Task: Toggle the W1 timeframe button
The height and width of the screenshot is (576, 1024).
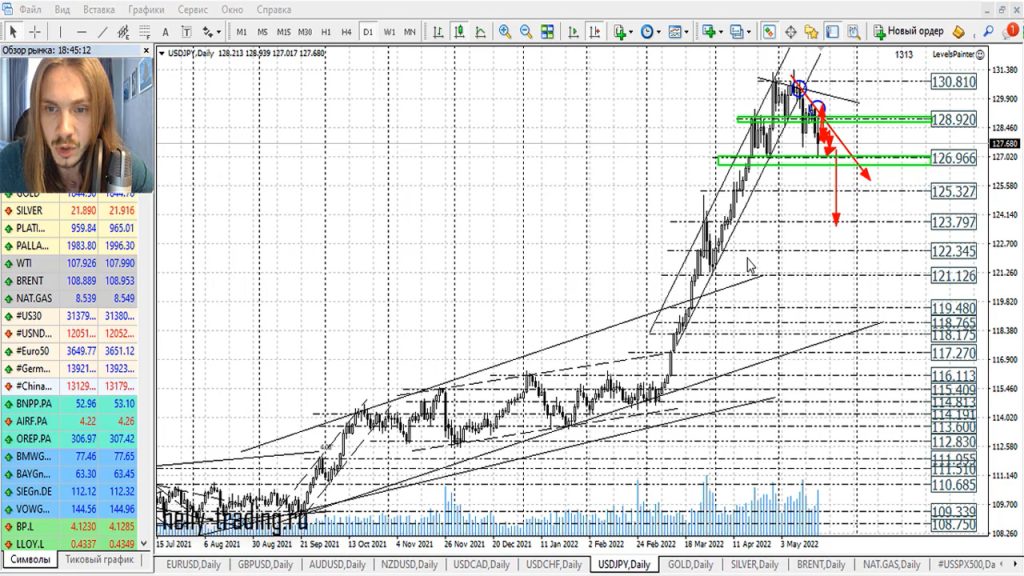Action: click(x=389, y=32)
